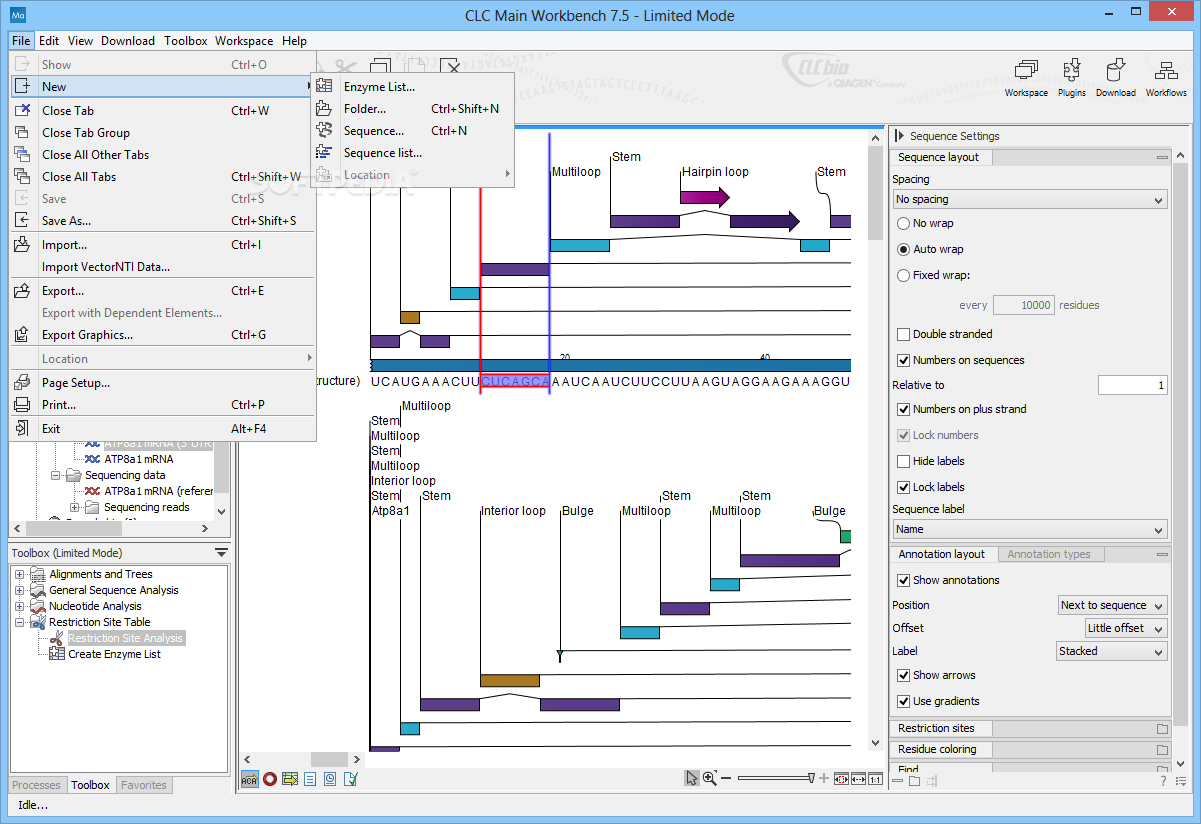Switch to the Favorites tab
The width and height of the screenshot is (1201, 824).
pos(144,785)
